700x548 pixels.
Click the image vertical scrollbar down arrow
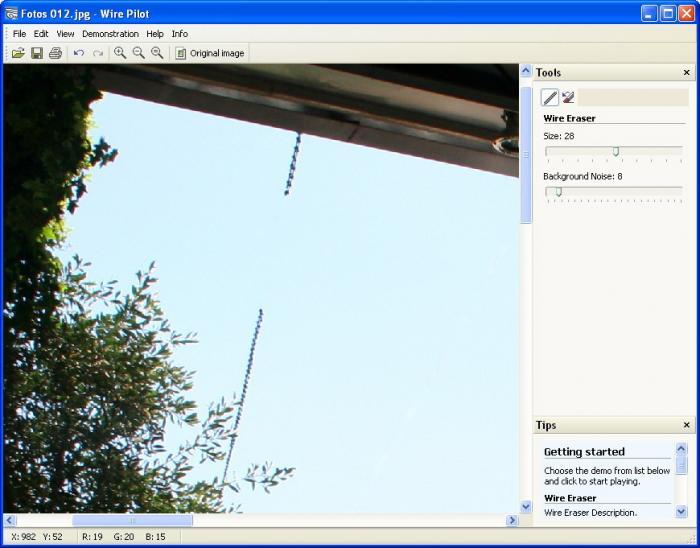tap(526, 506)
